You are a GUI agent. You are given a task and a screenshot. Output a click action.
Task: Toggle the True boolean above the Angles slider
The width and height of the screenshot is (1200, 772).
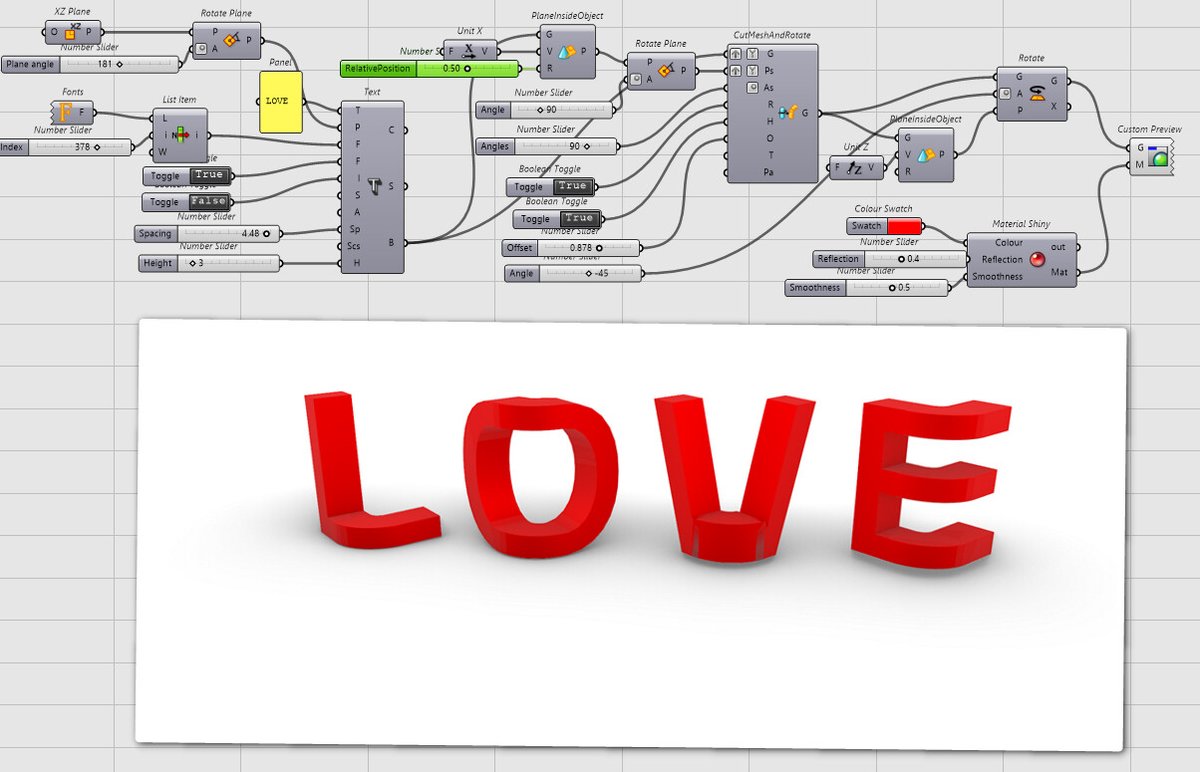(572, 186)
